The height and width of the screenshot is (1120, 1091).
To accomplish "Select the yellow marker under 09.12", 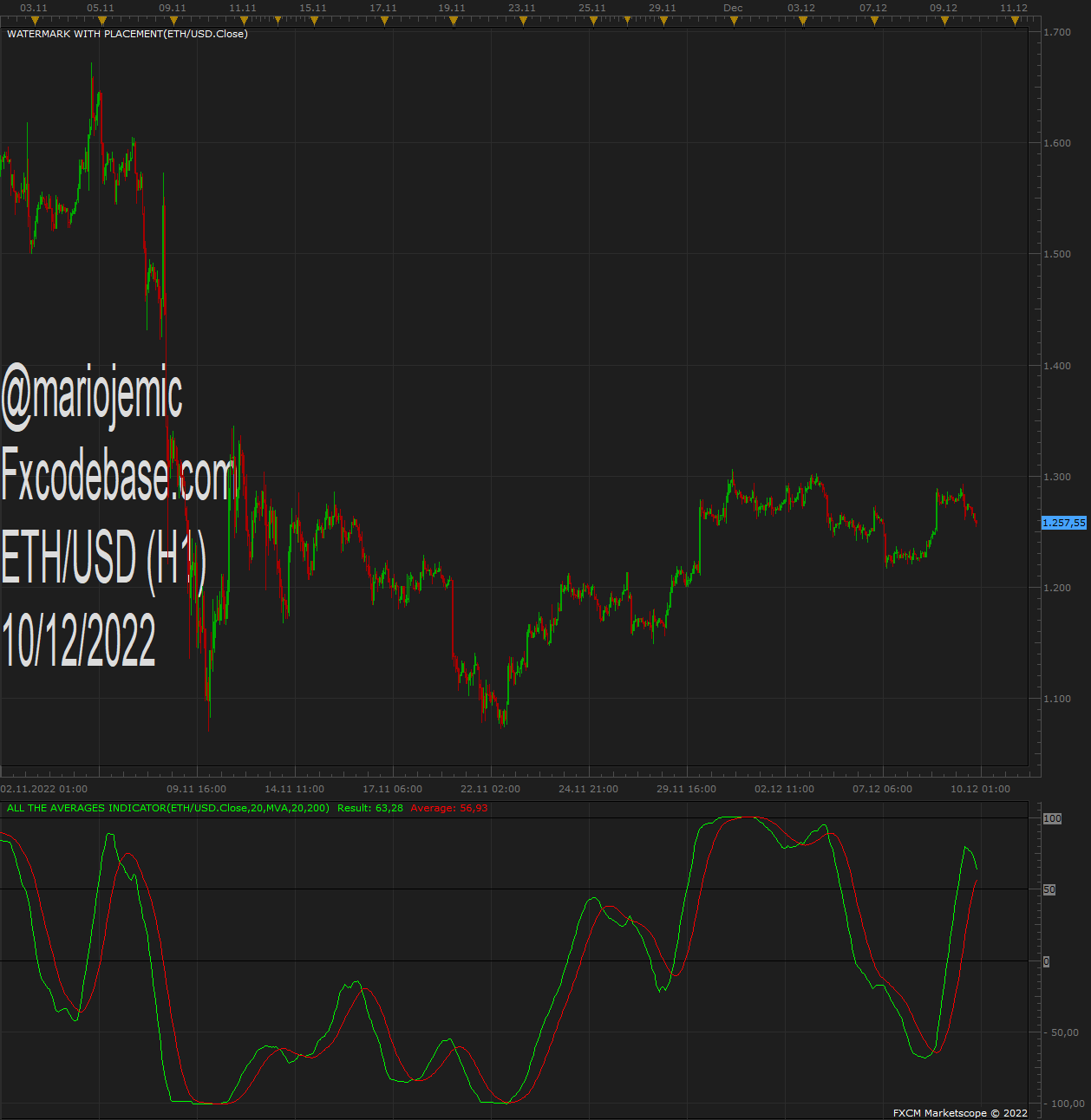I will (x=944, y=21).
